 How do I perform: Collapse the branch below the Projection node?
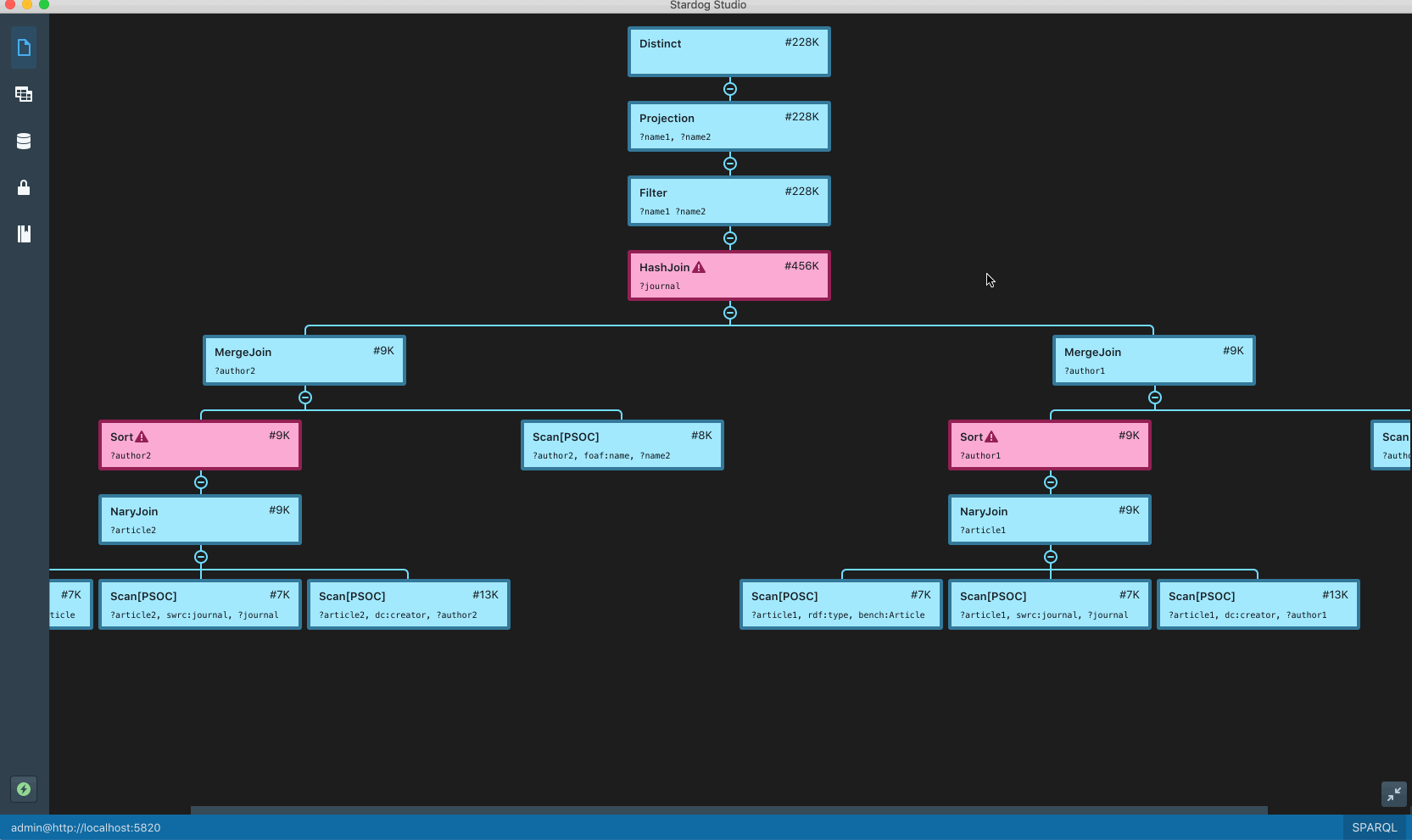[x=730, y=164]
